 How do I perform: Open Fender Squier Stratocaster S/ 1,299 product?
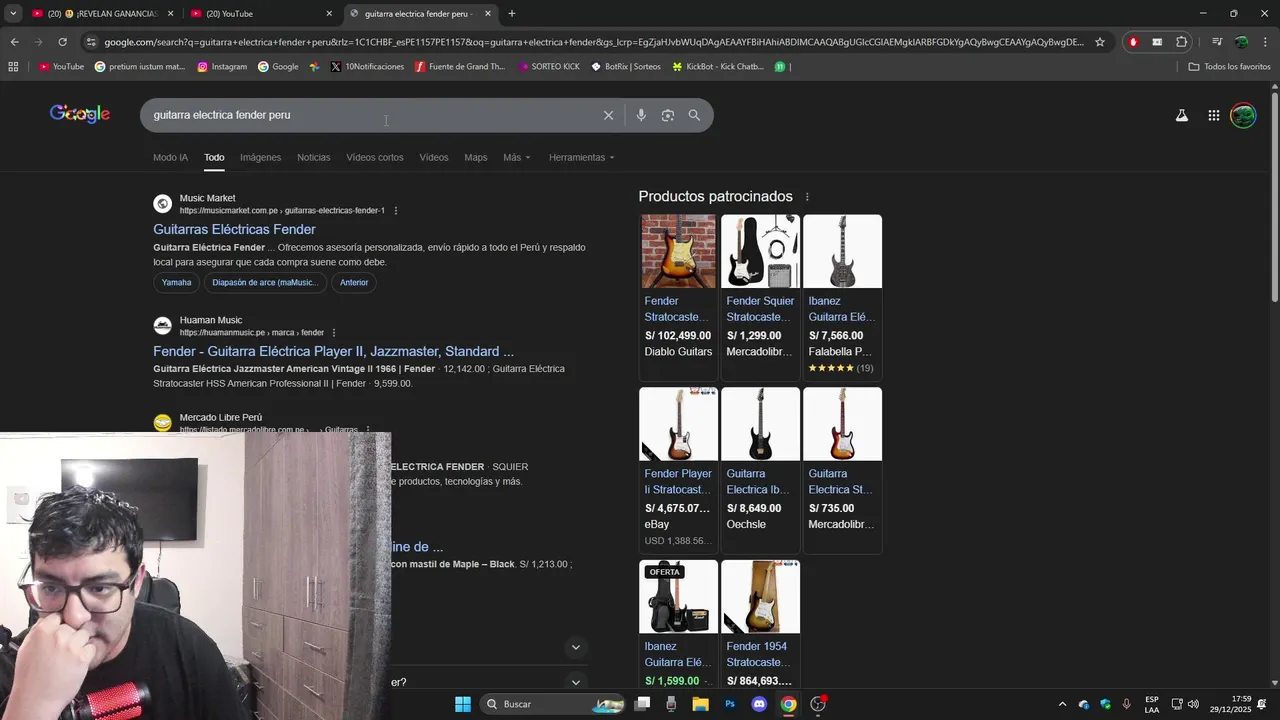pyautogui.click(x=760, y=297)
